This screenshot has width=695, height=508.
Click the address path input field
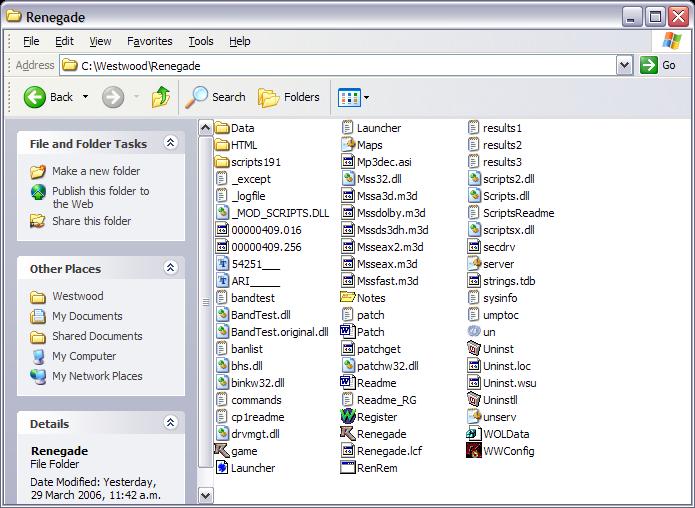tap(340, 65)
